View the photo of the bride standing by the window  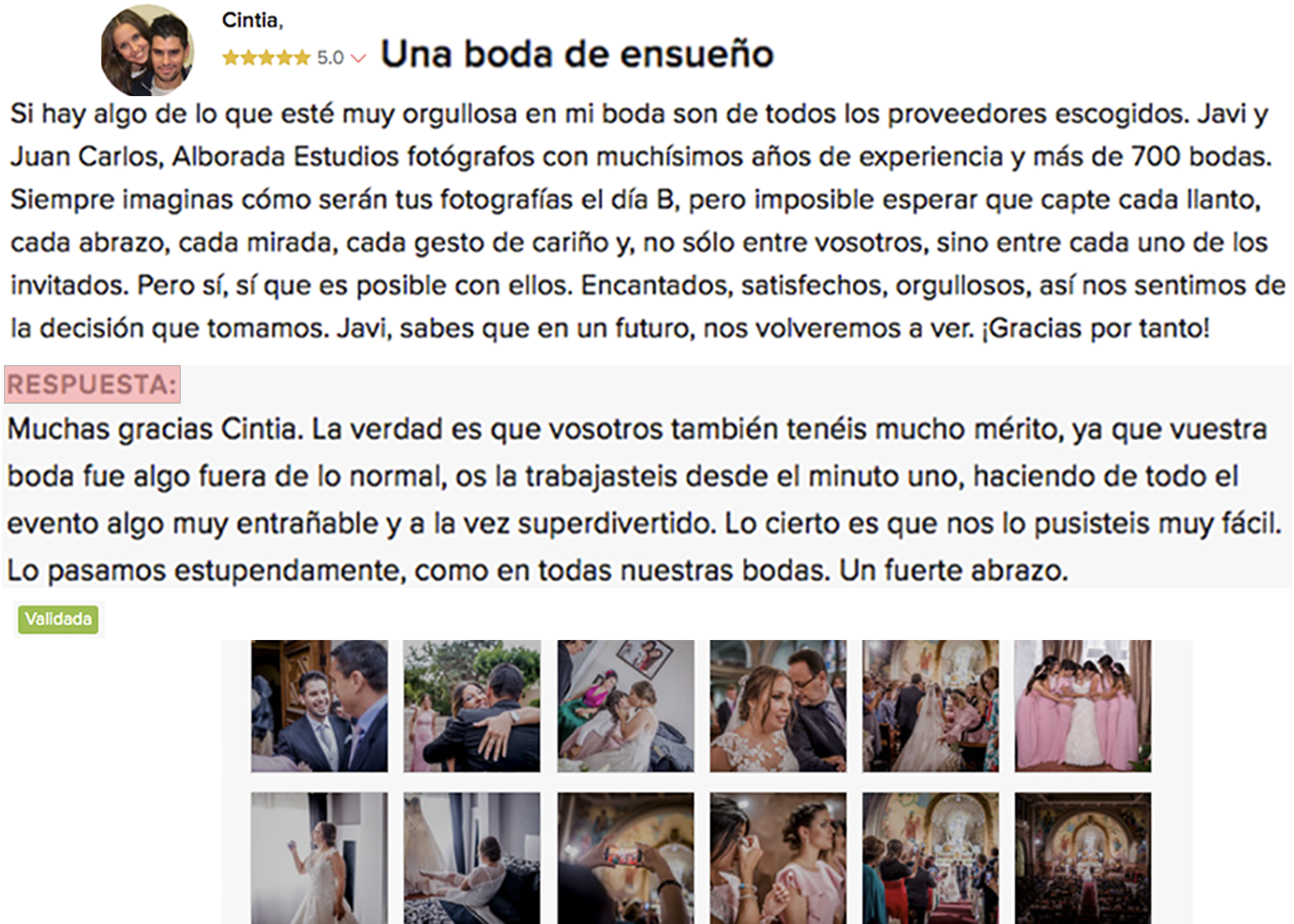click(x=319, y=858)
